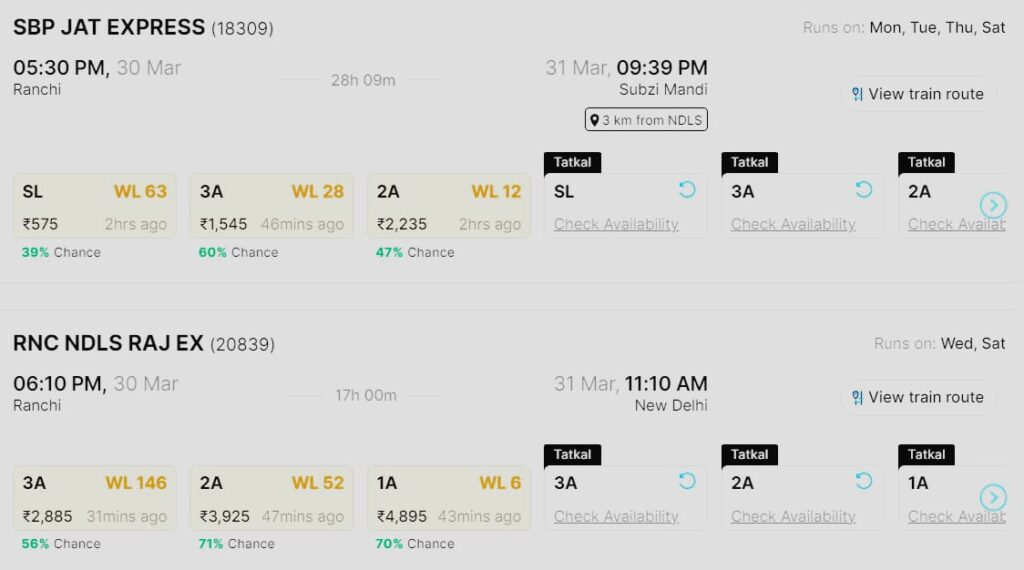Select the SL class card with WL 63
Image resolution: width=1024 pixels, height=570 pixels.
pos(95,206)
